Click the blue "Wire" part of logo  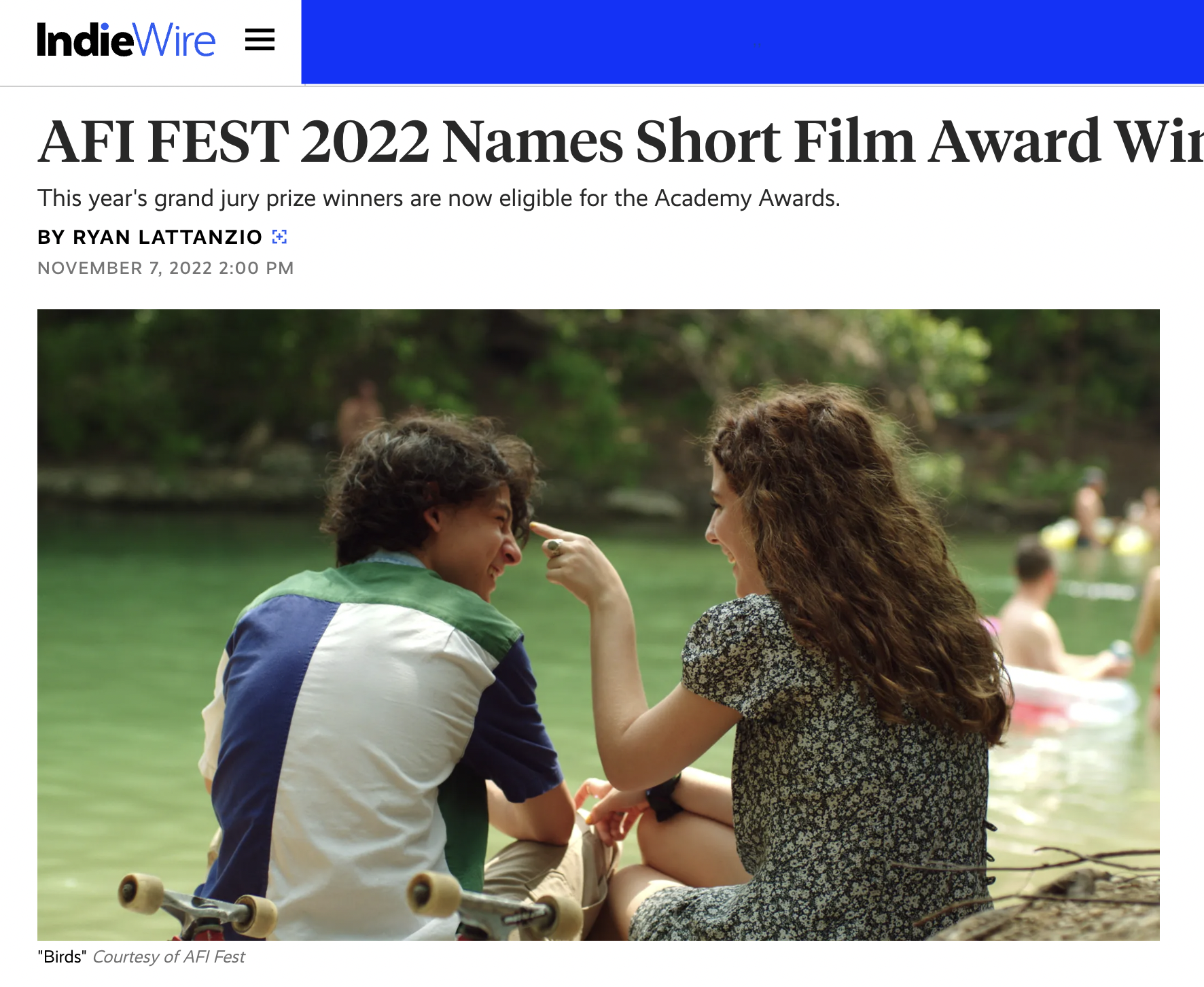pyautogui.click(x=175, y=40)
